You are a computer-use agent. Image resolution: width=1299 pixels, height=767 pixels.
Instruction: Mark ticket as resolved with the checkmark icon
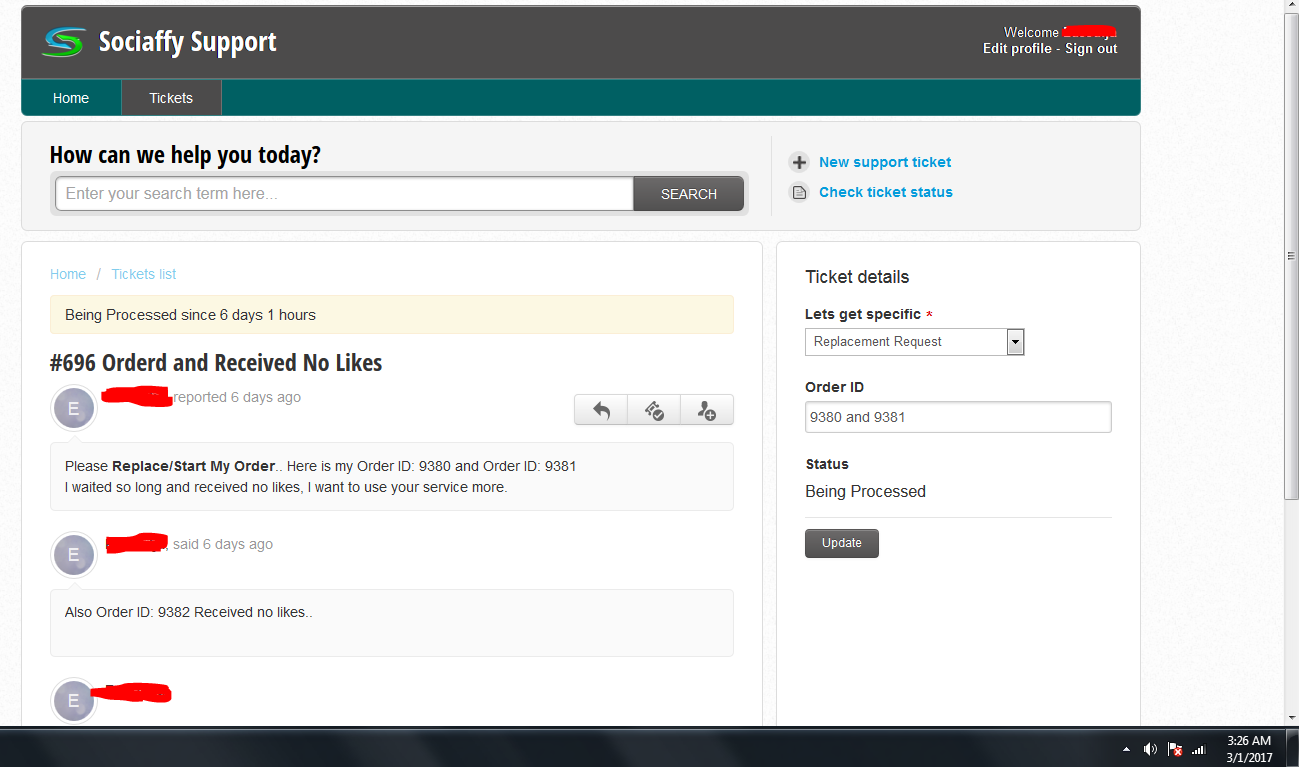(654, 410)
